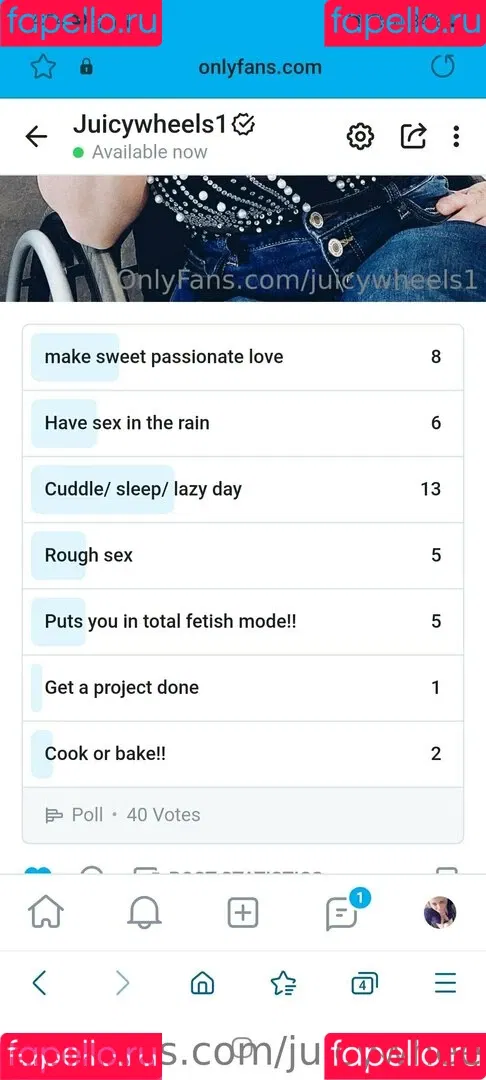Show the open tabs counter

point(364,983)
